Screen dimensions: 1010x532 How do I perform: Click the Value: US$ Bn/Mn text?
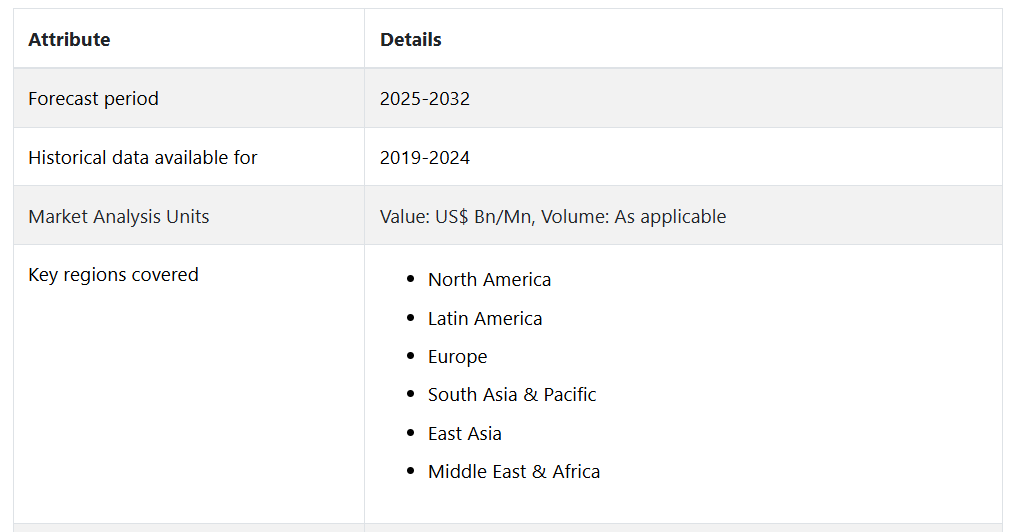coord(456,216)
